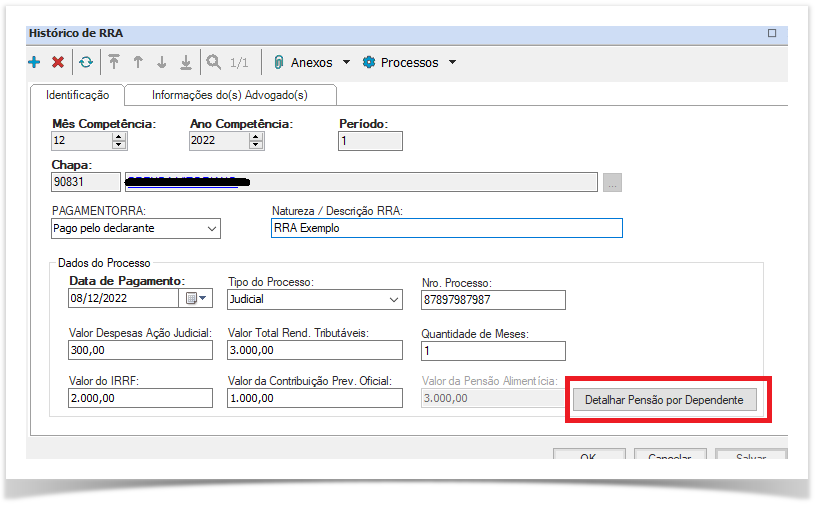The height and width of the screenshot is (508, 822).
Task: Click the Valor da Pensão Alimentícia field
Action: [493, 398]
